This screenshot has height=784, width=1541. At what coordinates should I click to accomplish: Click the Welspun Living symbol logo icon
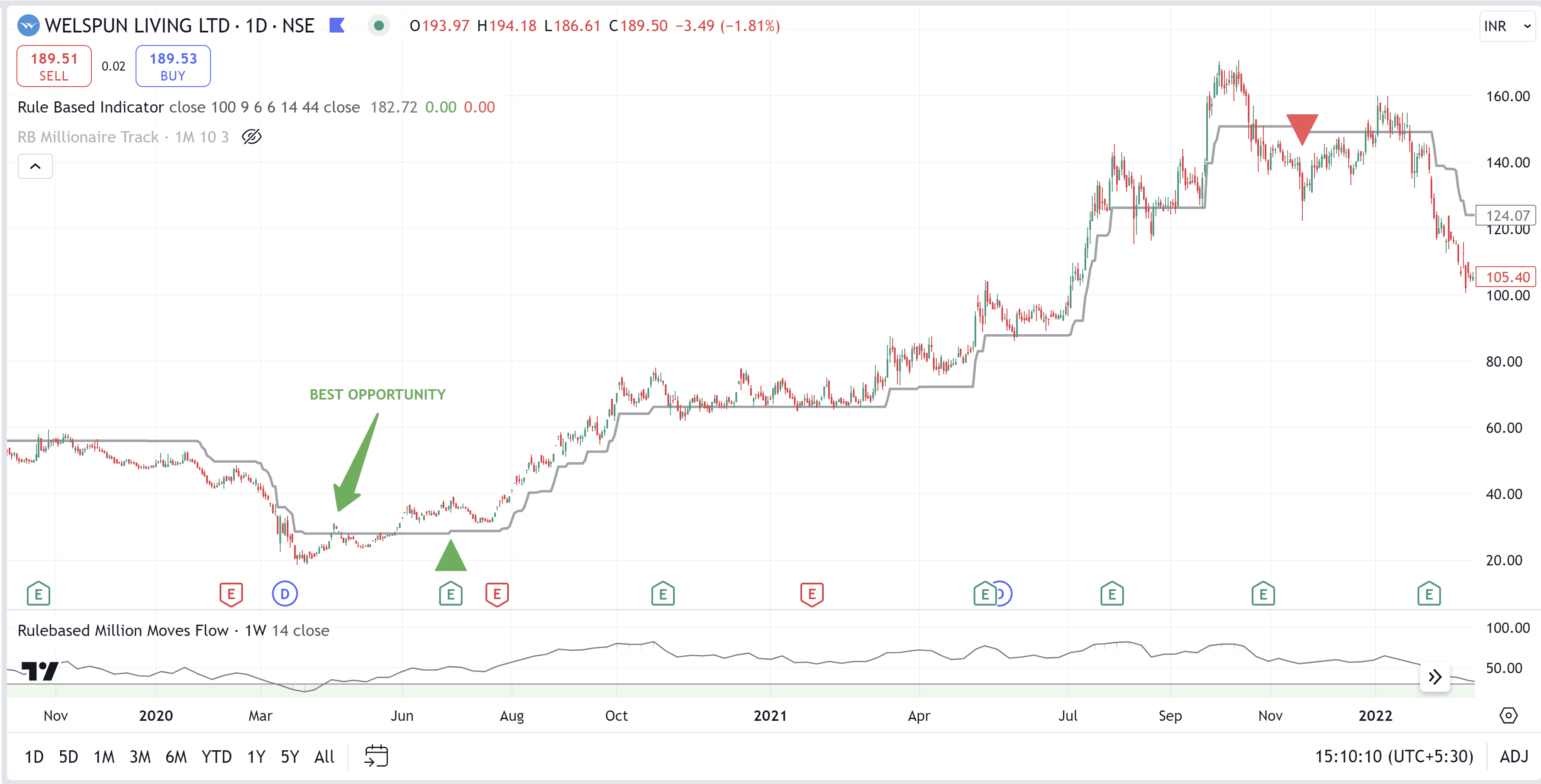[x=28, y=26]
